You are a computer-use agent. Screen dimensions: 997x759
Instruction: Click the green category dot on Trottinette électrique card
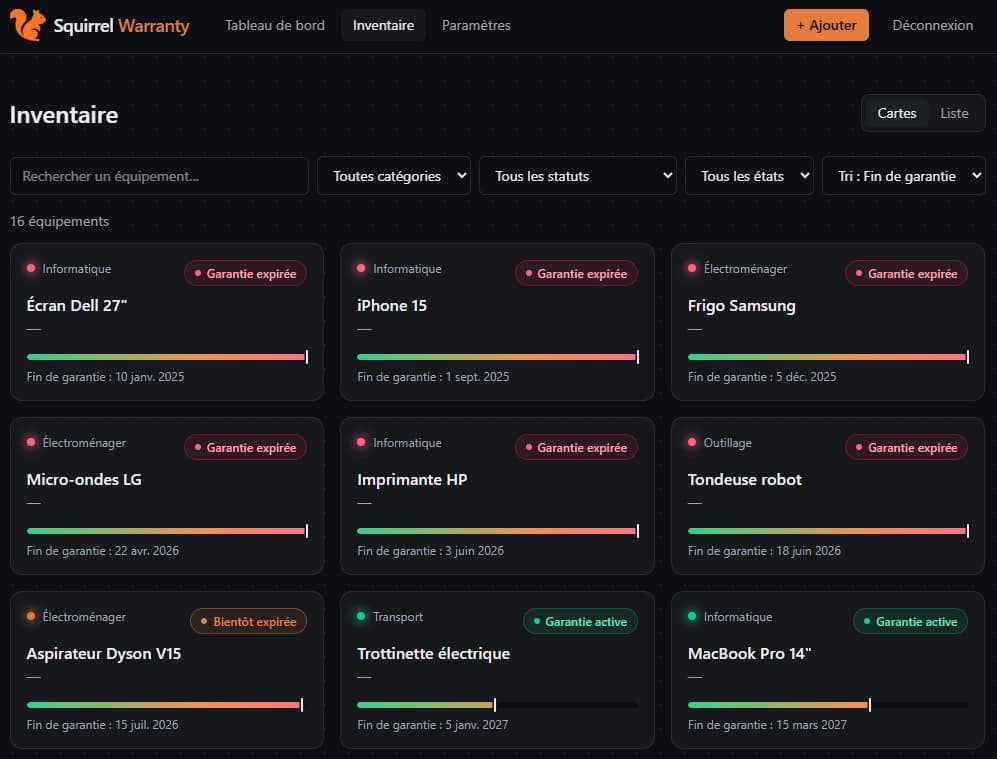[361, 616]
